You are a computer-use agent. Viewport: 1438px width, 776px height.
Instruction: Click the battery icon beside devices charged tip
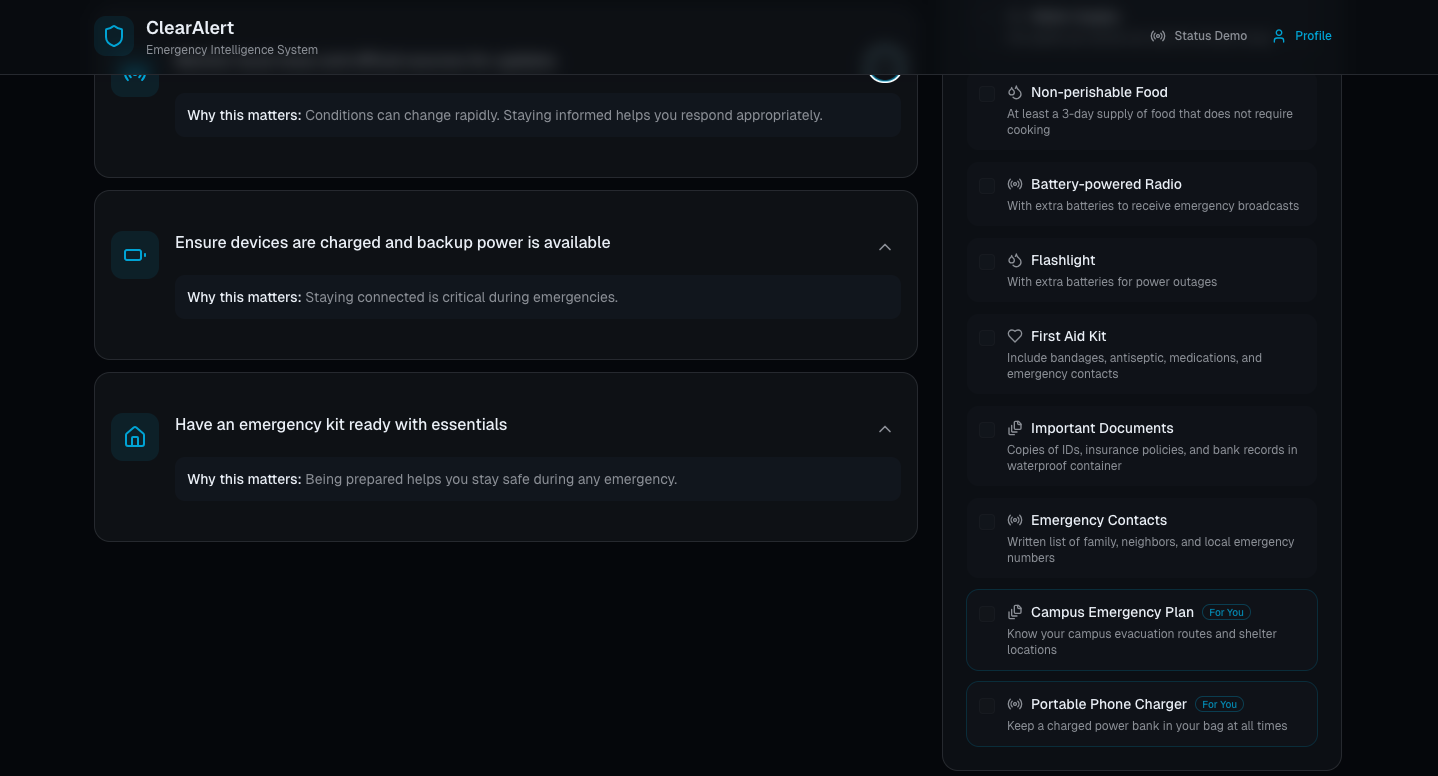(x=135, y=255)
